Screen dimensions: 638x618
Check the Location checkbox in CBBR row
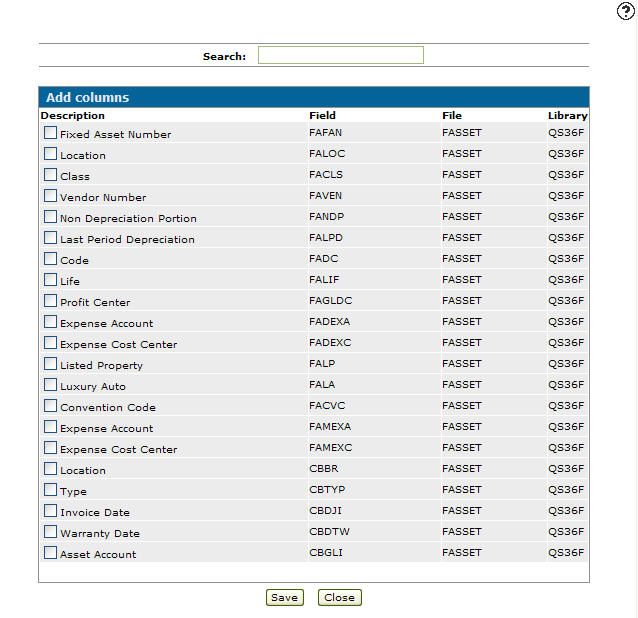point(50,469)
